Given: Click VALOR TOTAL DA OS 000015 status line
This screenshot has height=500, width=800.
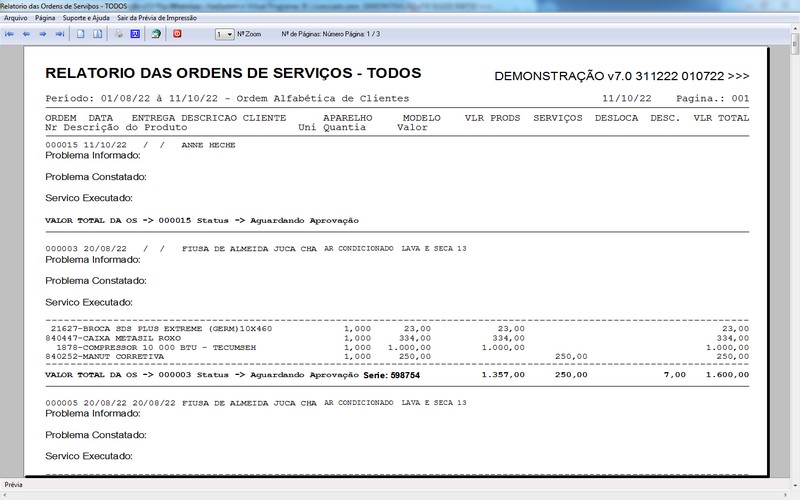Looking at the screenshot, I should click(202, 220).
